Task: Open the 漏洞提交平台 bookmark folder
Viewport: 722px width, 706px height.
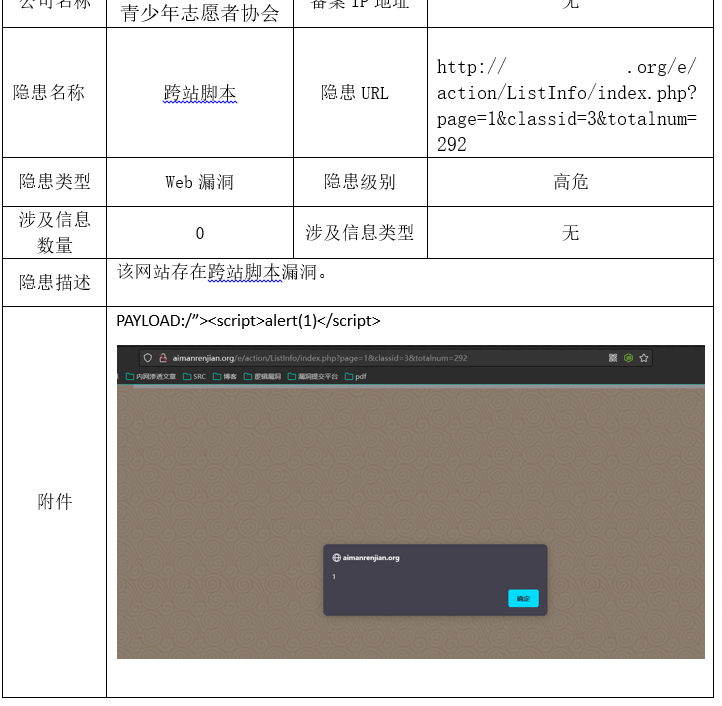Action: pyautogui.click(x=313, y=376)
